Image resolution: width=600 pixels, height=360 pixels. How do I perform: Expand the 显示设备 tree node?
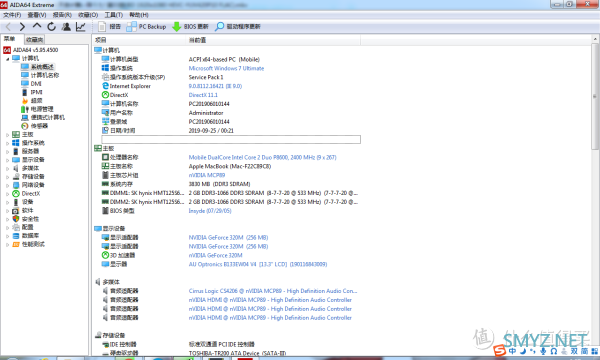point(7,160)
